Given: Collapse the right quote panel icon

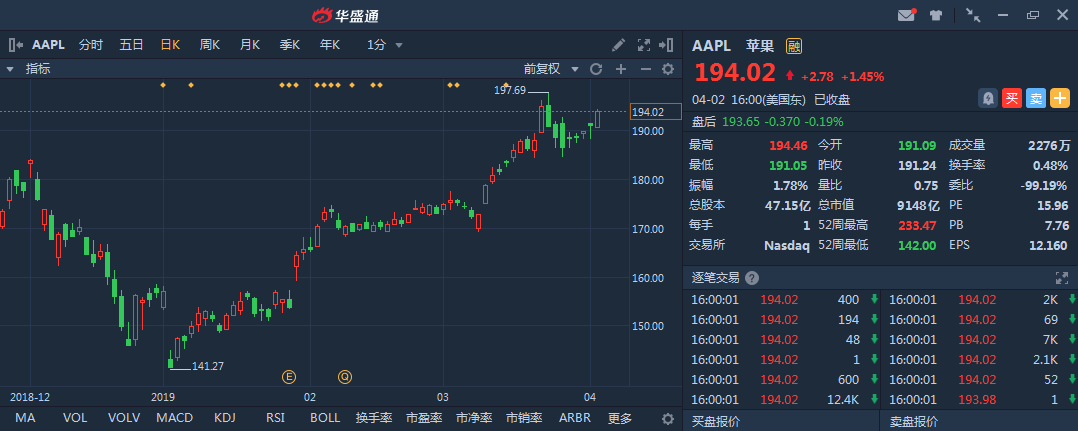Looking at the screenshot, I should point(666,45).
